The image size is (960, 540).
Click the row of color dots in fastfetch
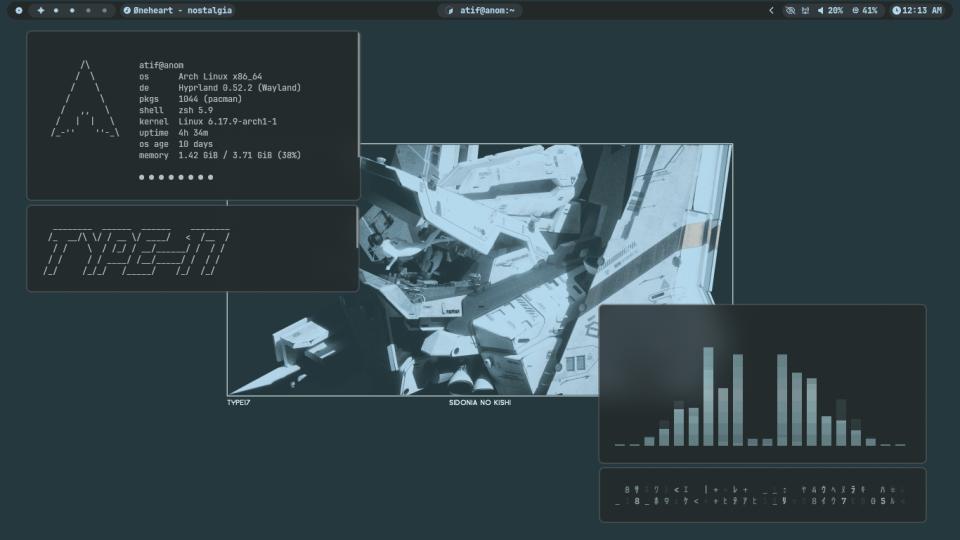click(x=176, y=177)
